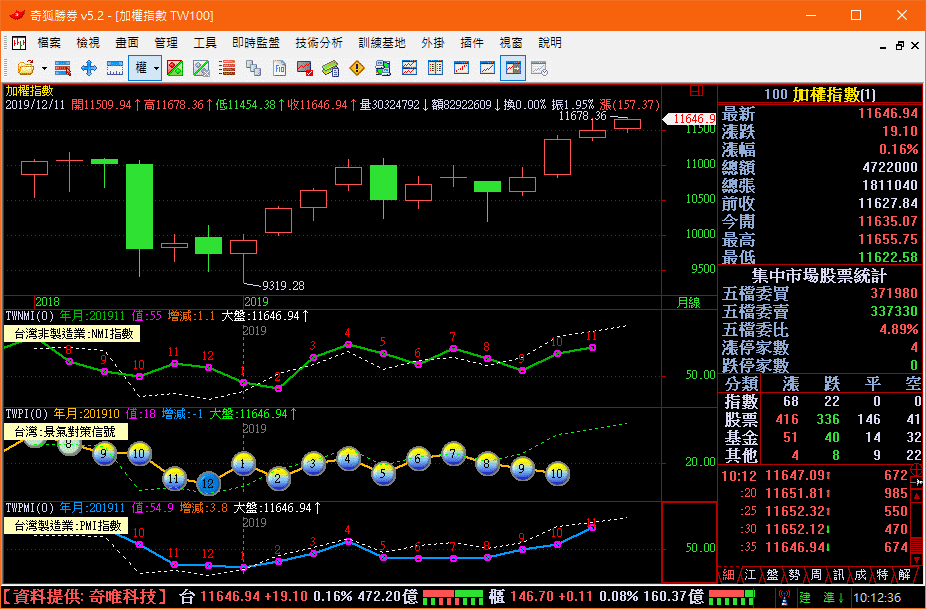Click the up arrow of tick list scrollbar
The width and height of the screenshot is (926, 609).
(x=917, y=497)
